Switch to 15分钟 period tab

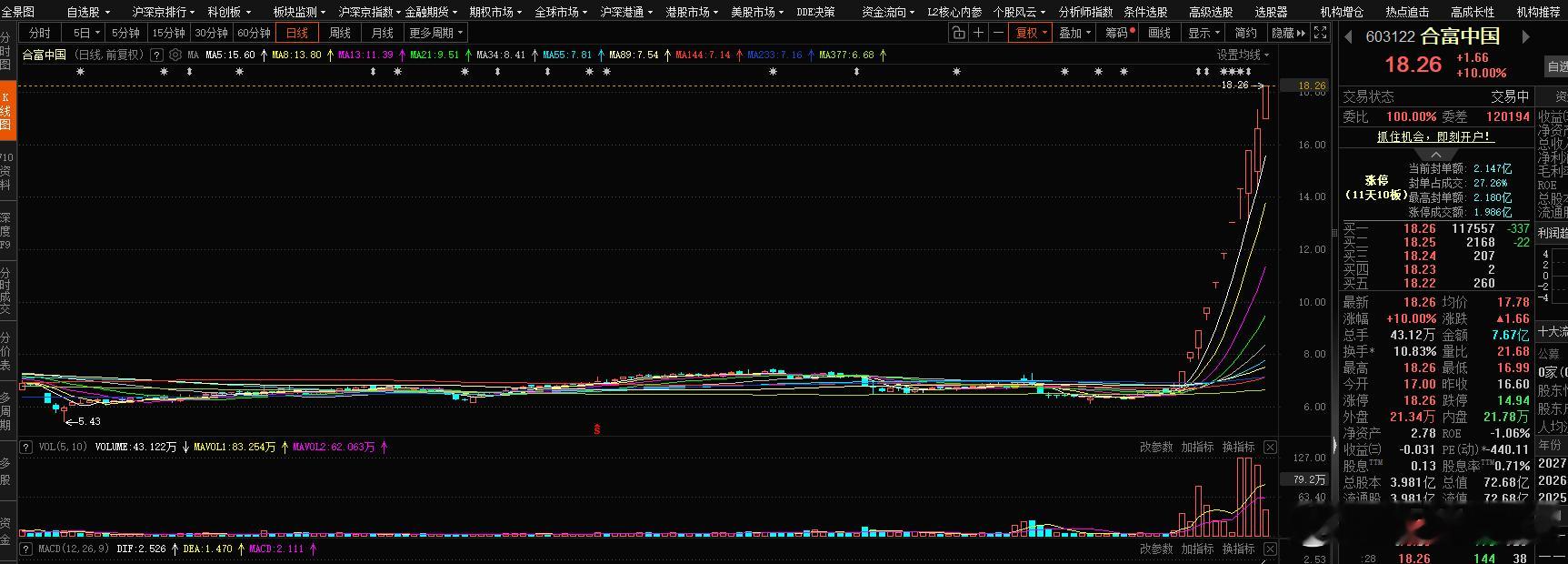pos(168,33)
